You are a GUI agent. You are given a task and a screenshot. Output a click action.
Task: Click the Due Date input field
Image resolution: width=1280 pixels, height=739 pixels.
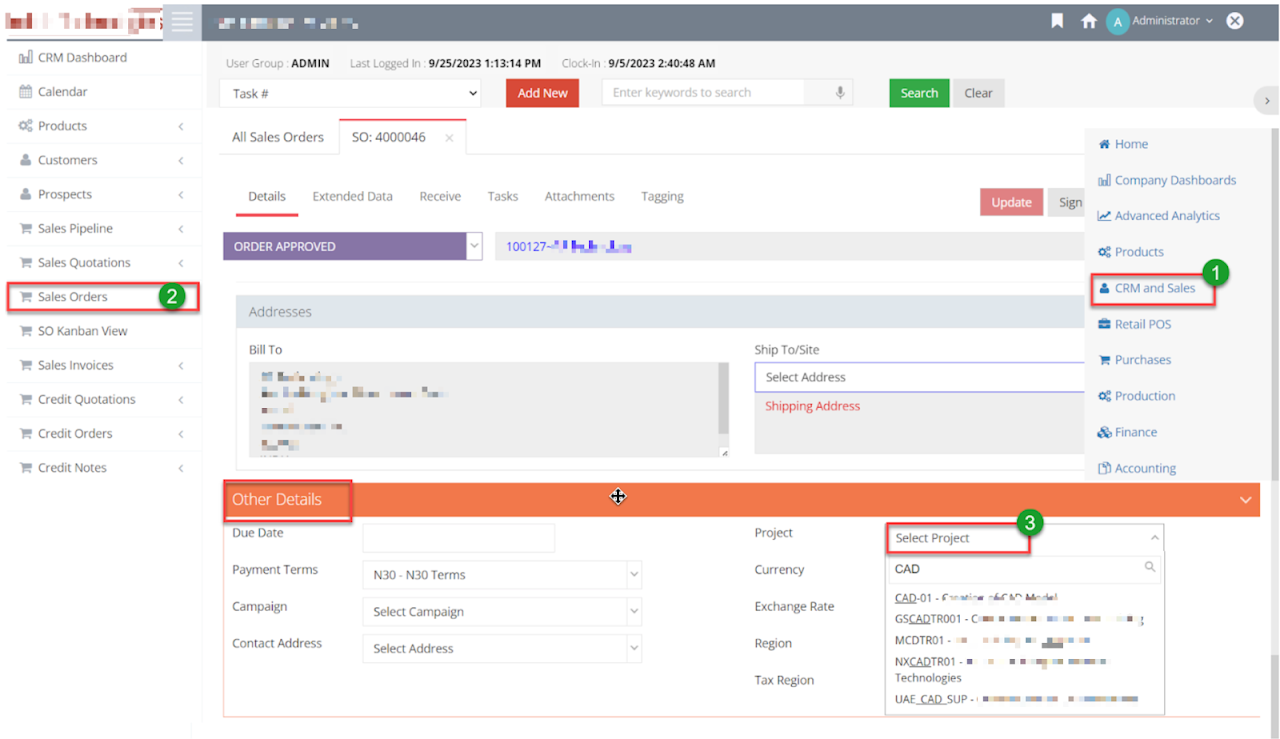458,538
